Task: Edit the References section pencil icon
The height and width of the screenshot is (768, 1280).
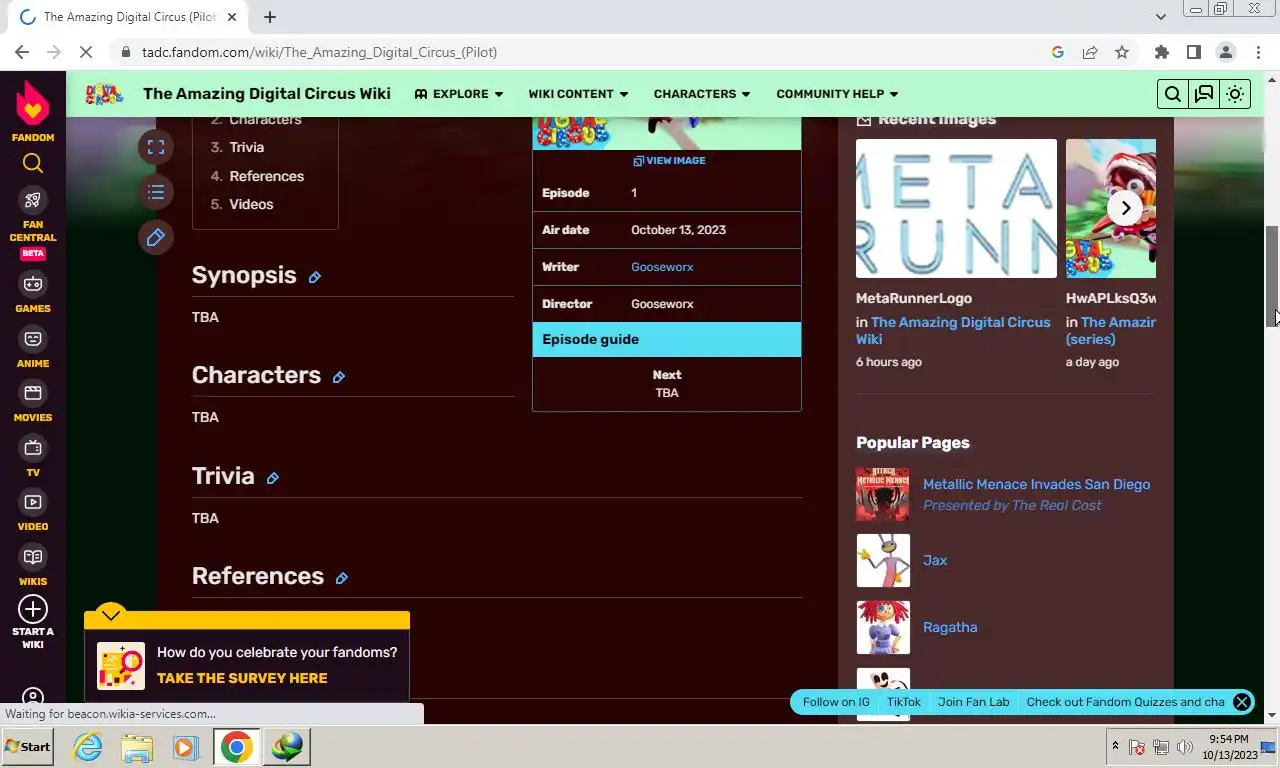Action: (x=342, y=578)
